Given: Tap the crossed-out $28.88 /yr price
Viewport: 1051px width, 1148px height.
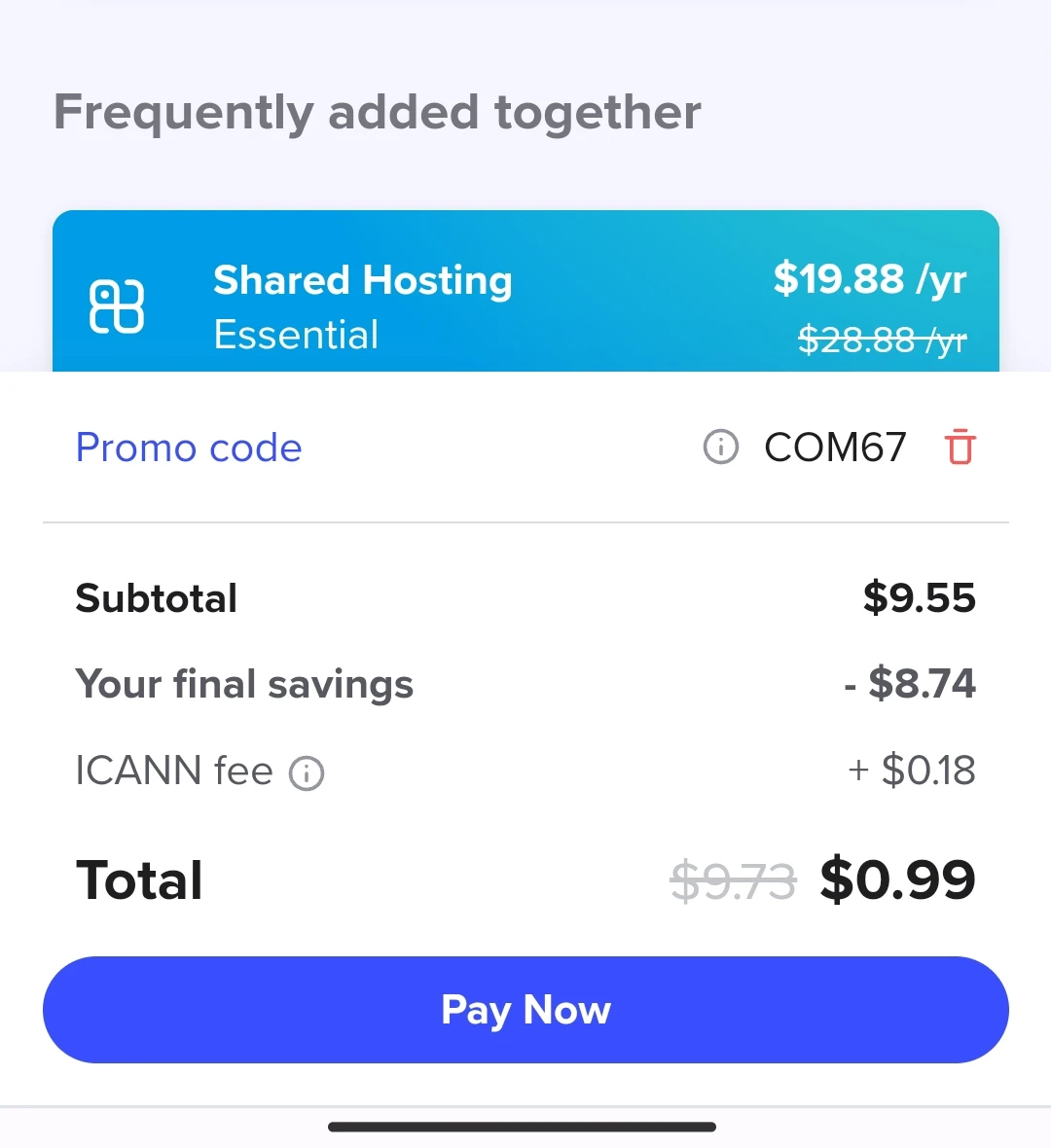Looking at the screenshot, I should [882, 340].
